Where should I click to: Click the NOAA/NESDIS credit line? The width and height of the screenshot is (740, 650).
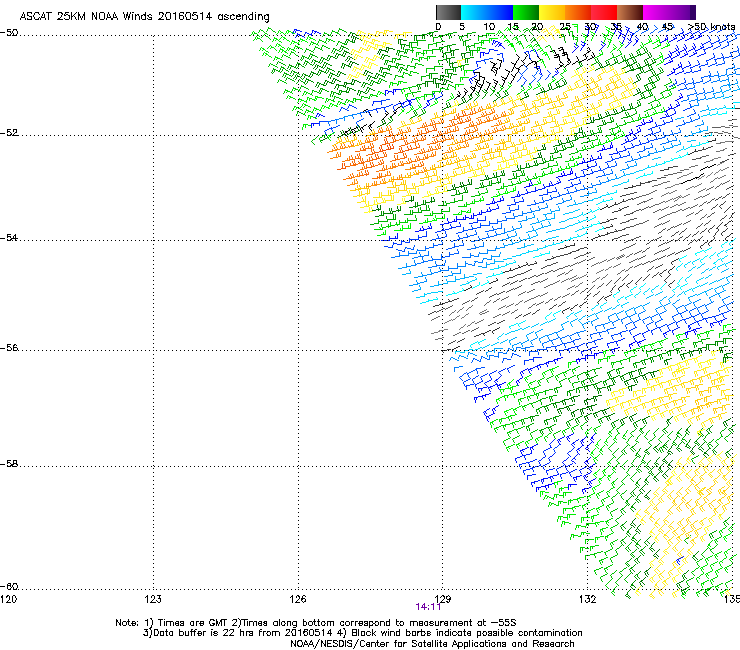pos(432,644)
